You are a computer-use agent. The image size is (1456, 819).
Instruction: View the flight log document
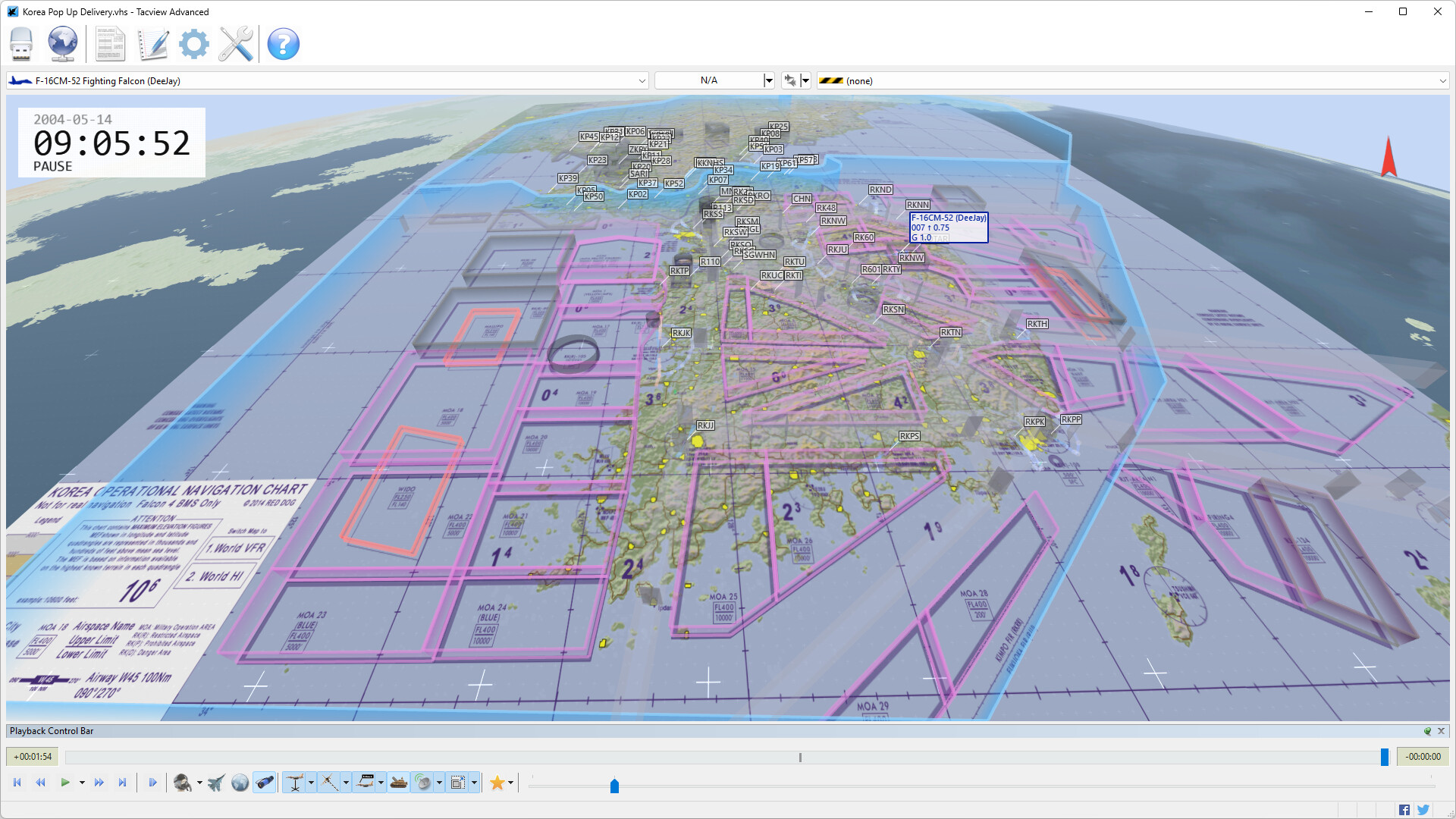point(110,44)
